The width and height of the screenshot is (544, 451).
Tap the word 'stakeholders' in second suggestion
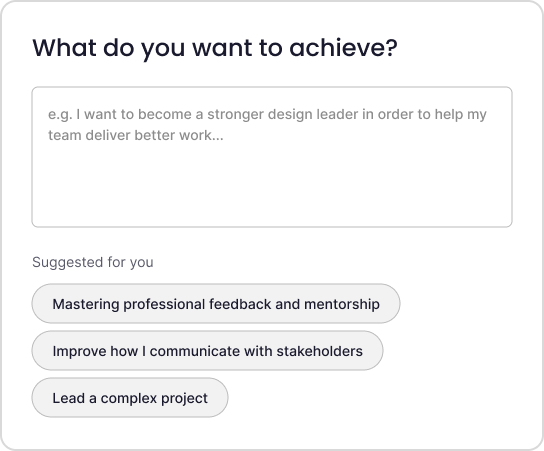[x=320, y=351]
